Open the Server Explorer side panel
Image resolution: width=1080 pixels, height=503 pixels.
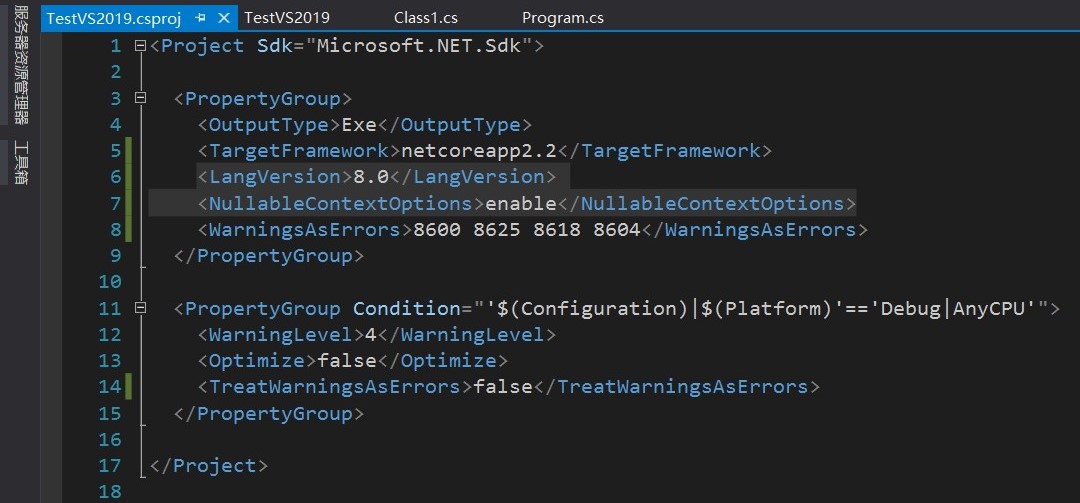click(x=21, y=67)
